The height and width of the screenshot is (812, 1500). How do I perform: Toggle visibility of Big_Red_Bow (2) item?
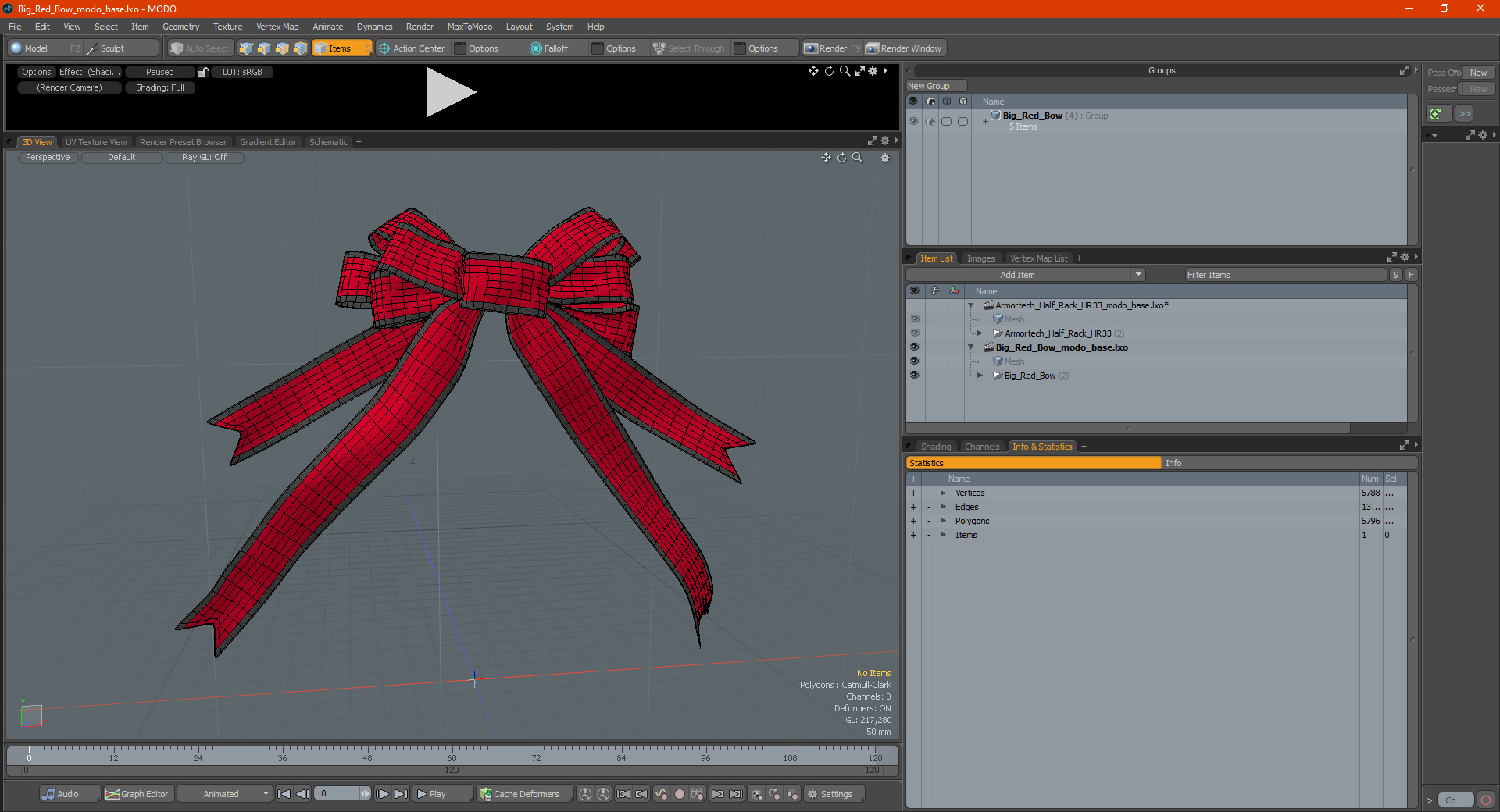pos(915,376)
